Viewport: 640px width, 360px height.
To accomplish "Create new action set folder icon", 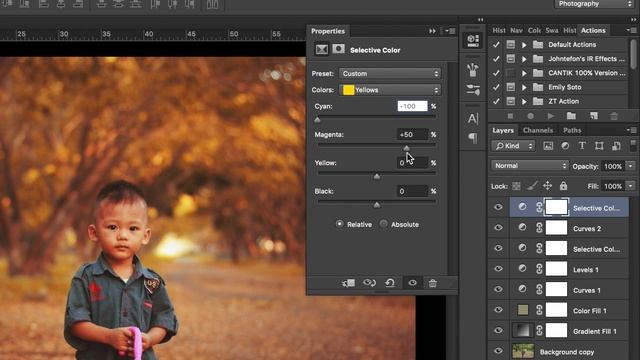I will 571,116.
